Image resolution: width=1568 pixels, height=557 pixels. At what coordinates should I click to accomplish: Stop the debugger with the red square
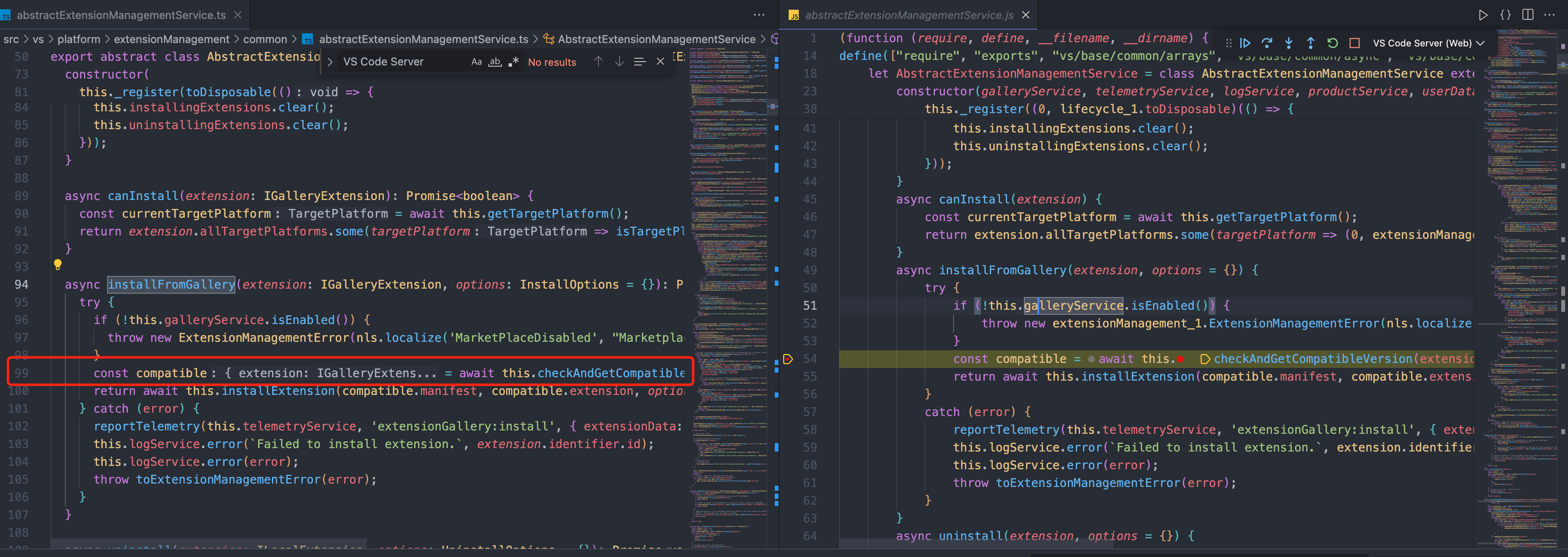pyautogui.click(x=1354, y=43)
